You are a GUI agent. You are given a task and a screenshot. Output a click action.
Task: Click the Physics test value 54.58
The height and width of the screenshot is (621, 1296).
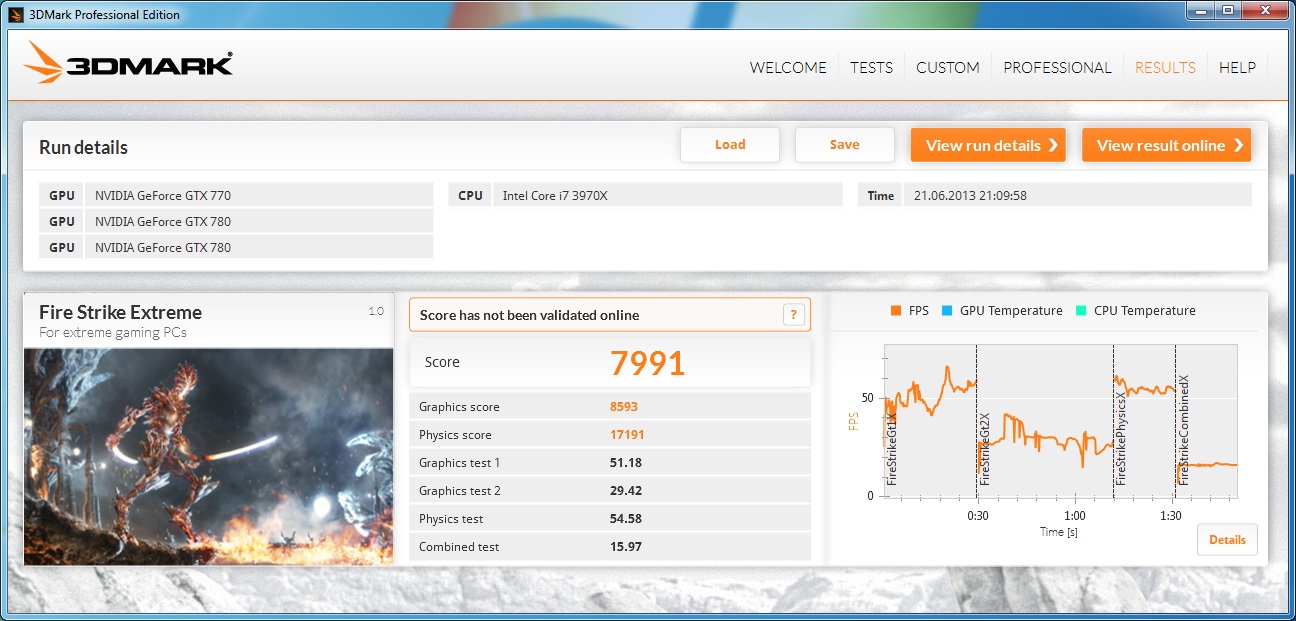626,519
